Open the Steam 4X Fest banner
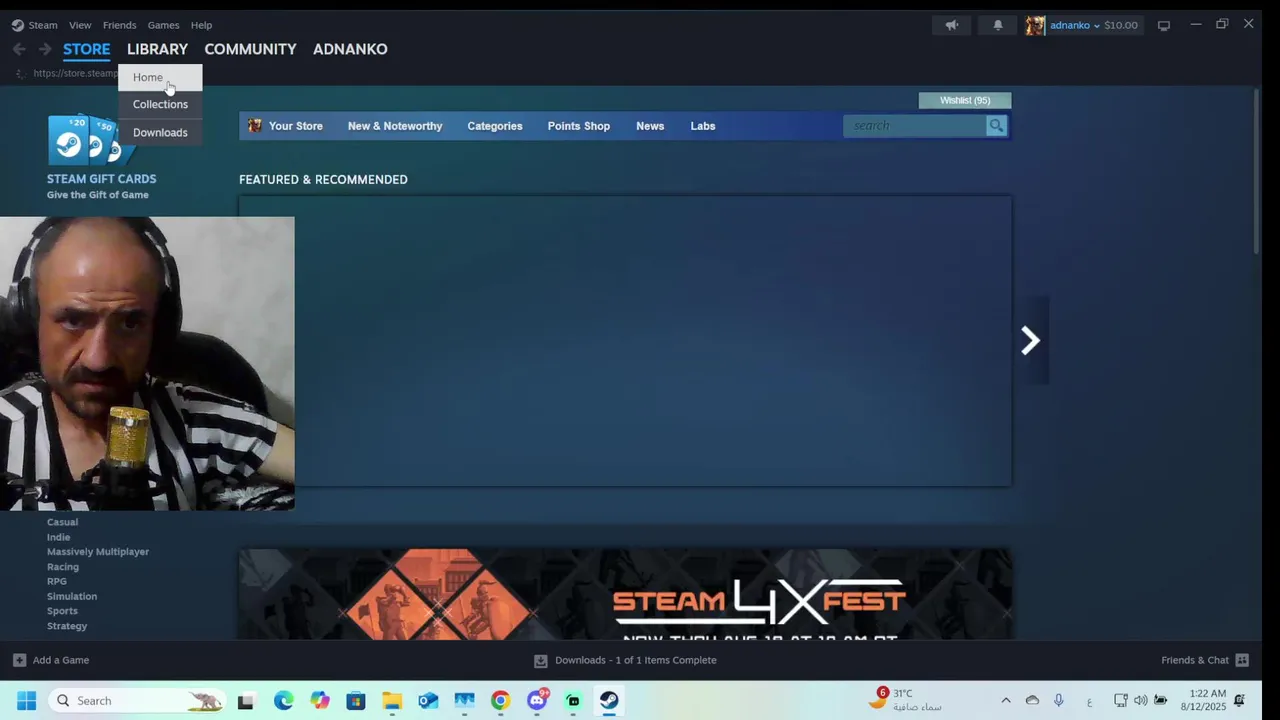 point(625,594)
